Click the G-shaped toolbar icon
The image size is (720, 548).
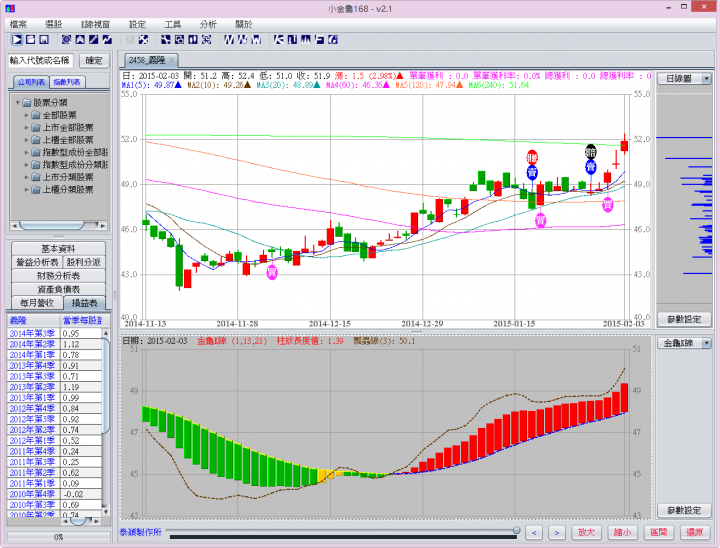coord(333,40)
